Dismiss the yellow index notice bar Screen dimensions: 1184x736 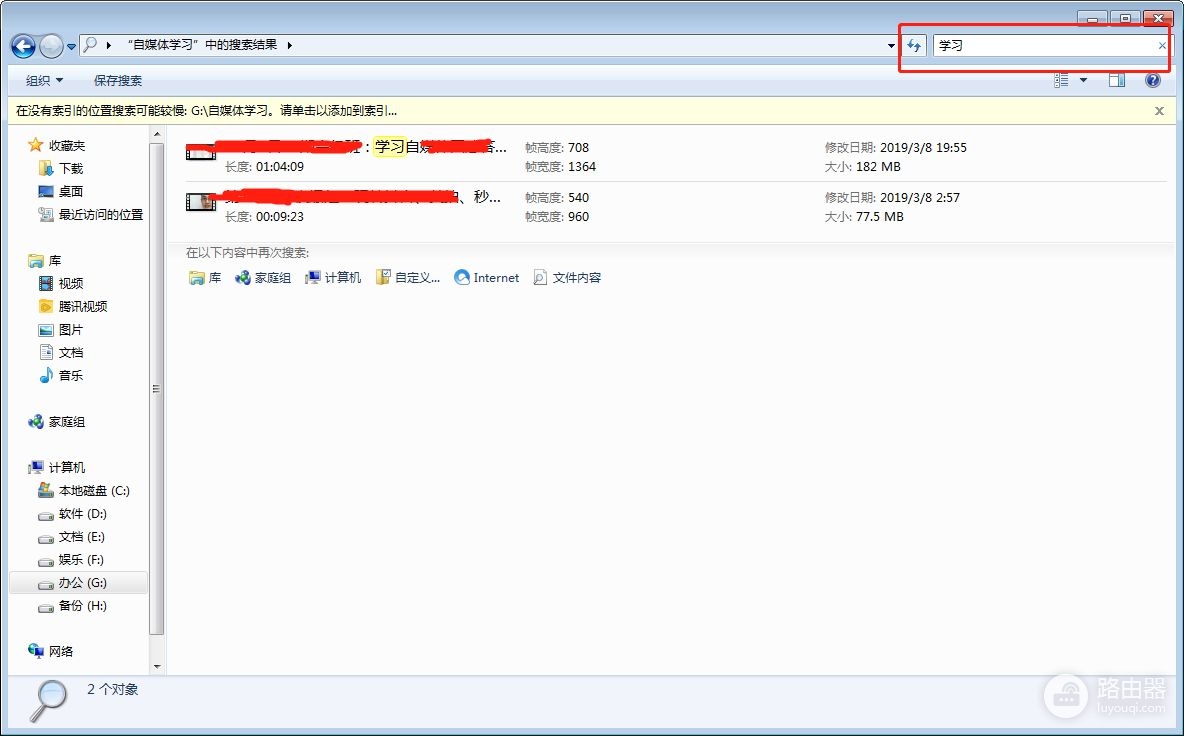click(1159, 111)
